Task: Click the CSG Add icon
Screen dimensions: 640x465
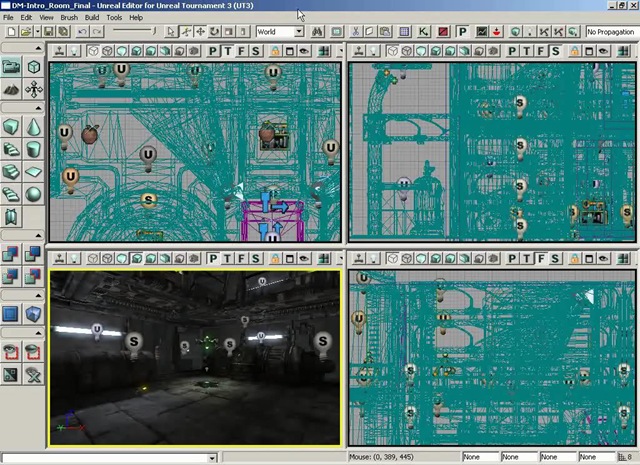Action: (11, 254)
